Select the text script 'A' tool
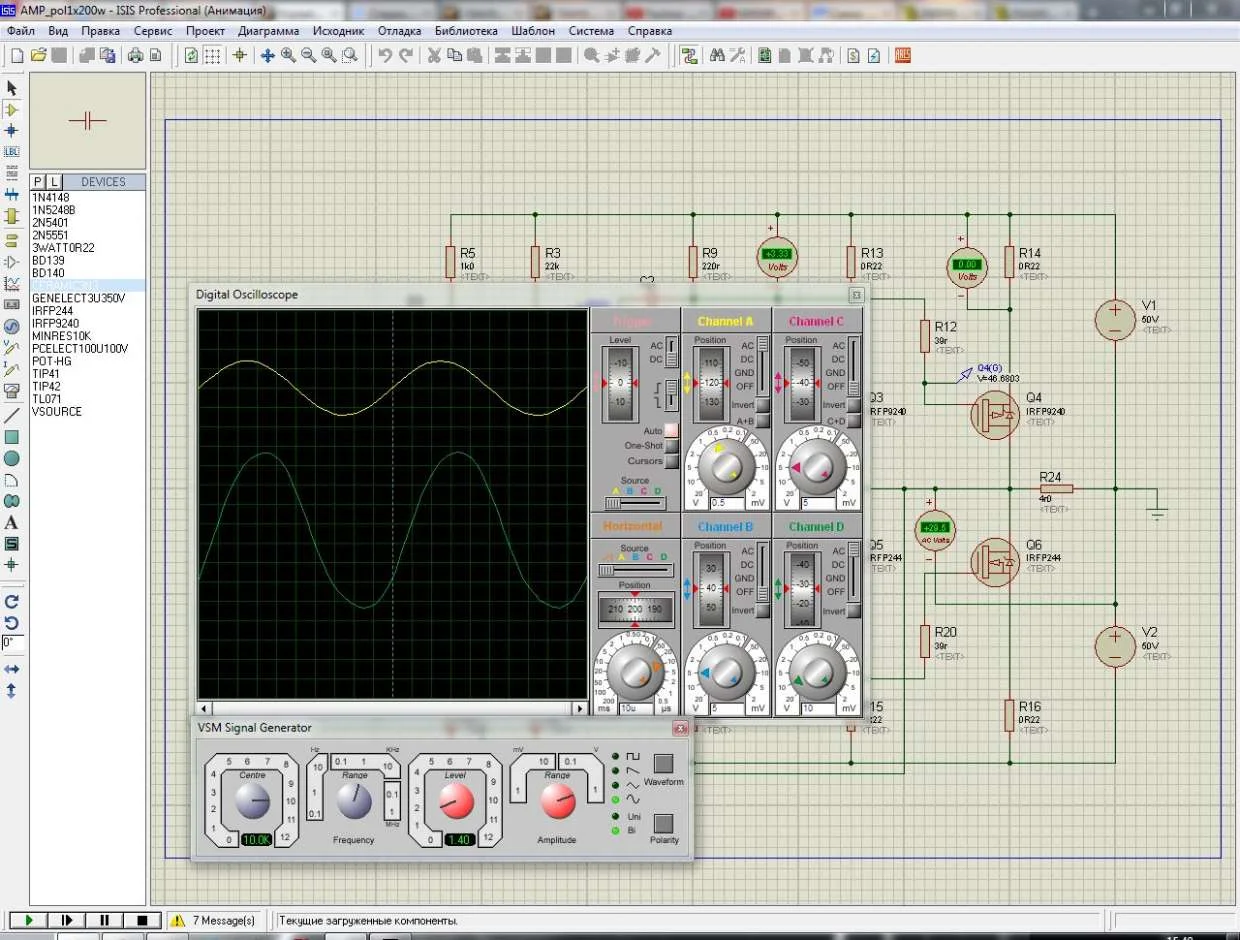 (12, 523)
